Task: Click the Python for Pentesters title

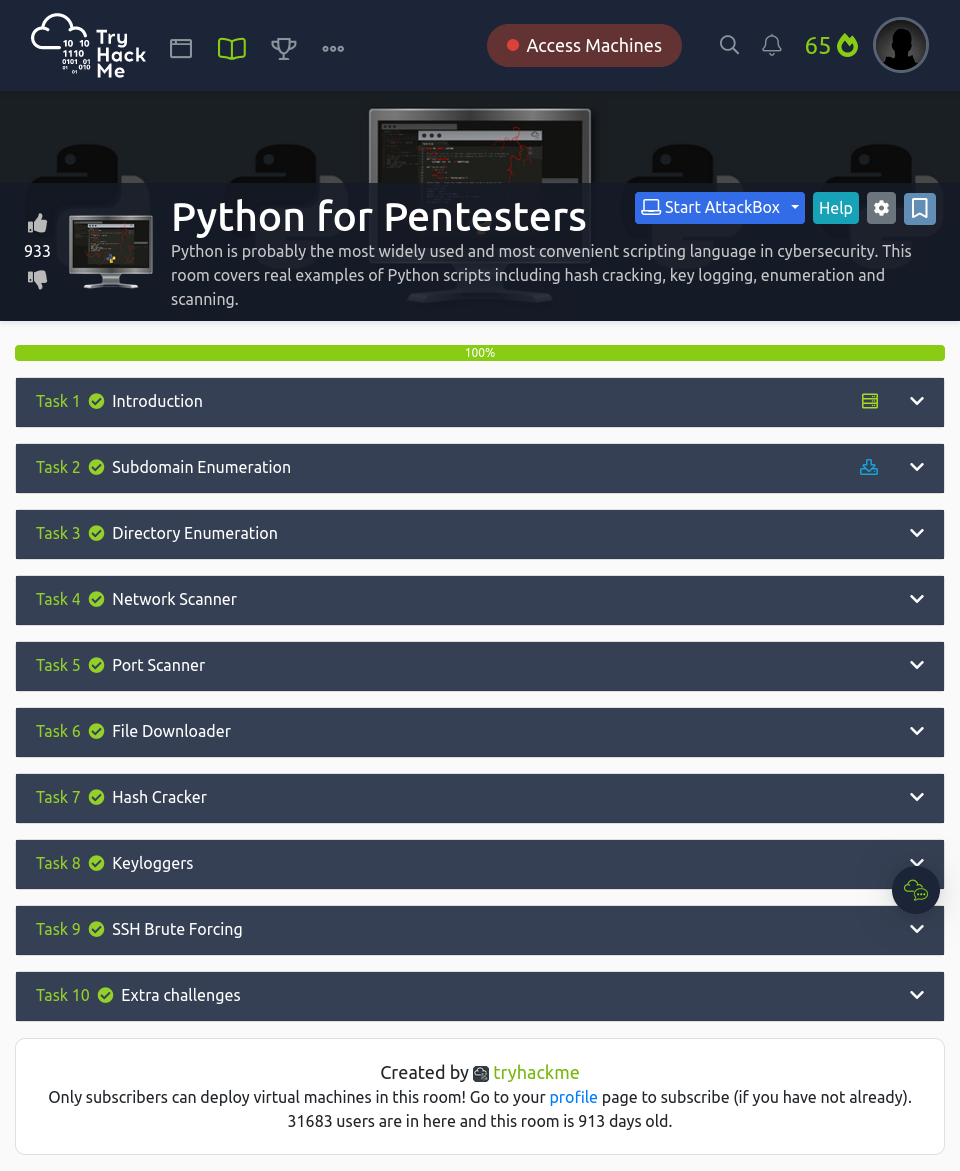Action: point(378,217)
